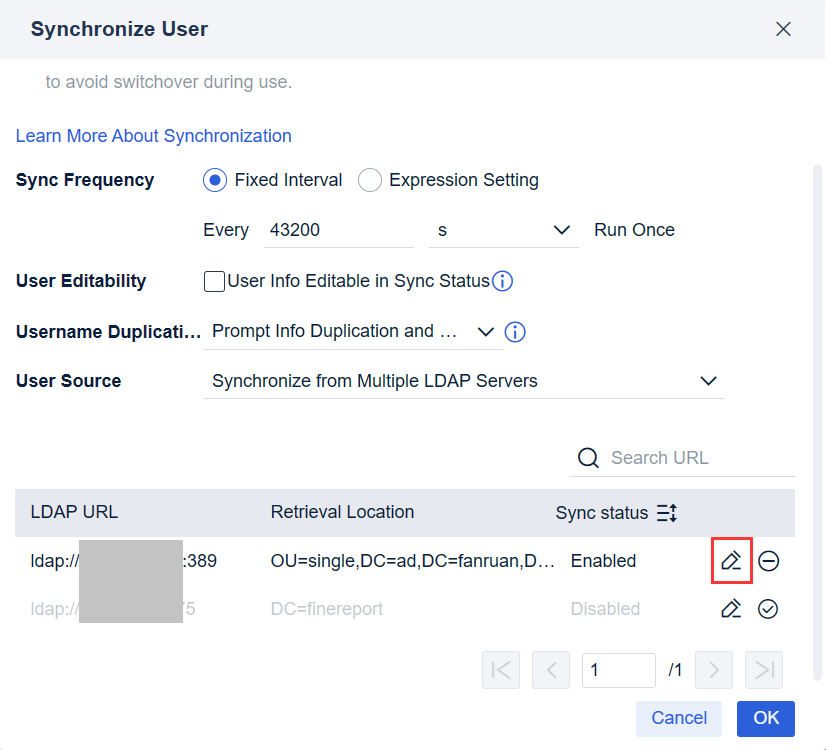Go to the next page of LDAP servers

coord(713,670)
